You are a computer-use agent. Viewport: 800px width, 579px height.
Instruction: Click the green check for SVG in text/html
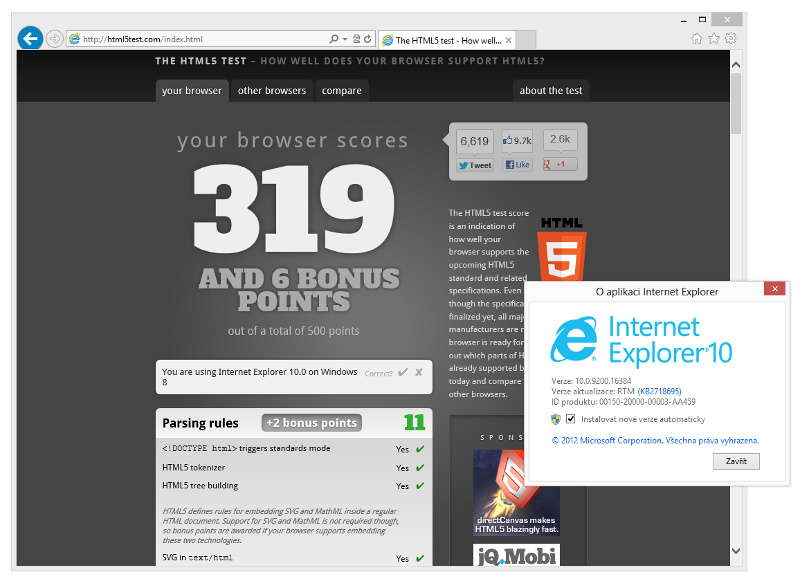pos(420,559)
